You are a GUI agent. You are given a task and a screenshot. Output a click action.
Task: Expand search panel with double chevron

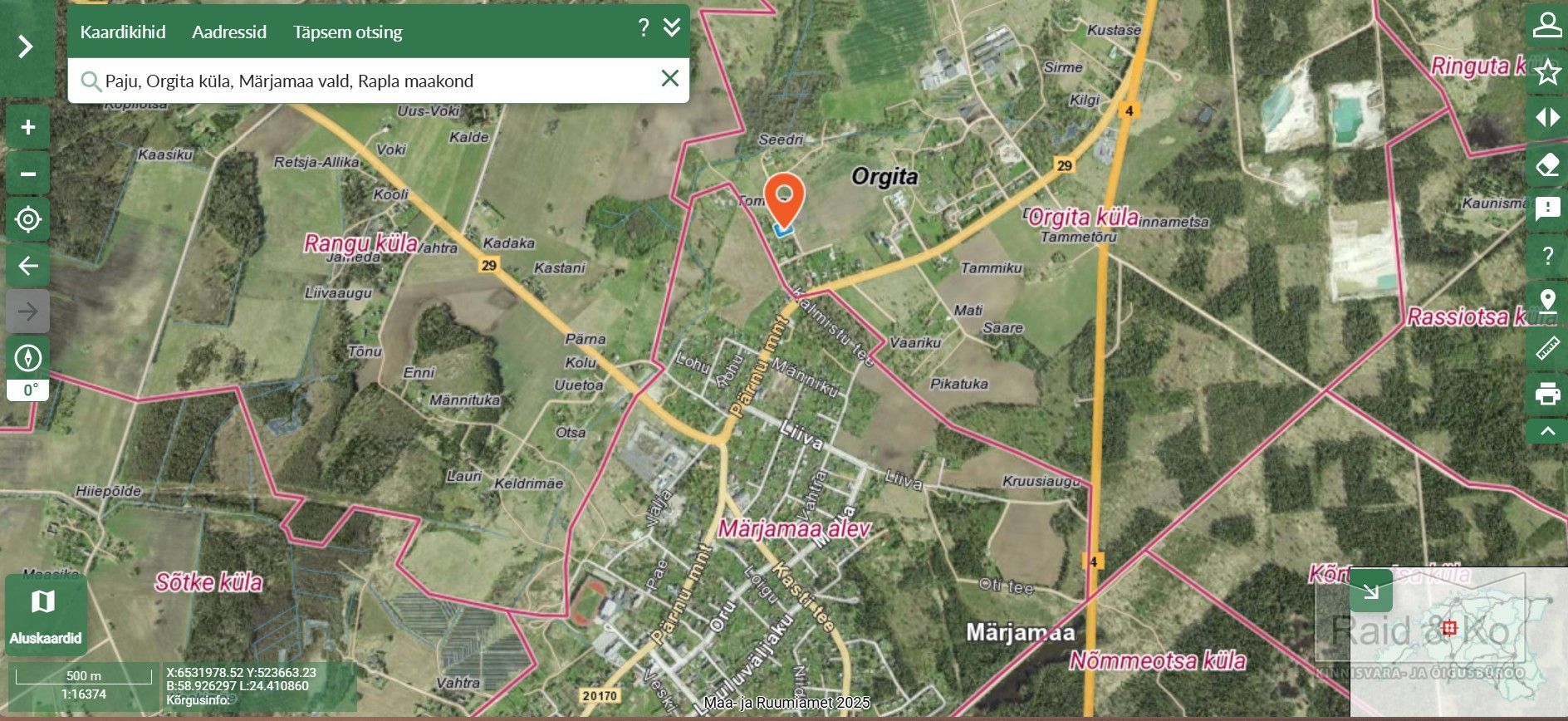coord(672,27)
